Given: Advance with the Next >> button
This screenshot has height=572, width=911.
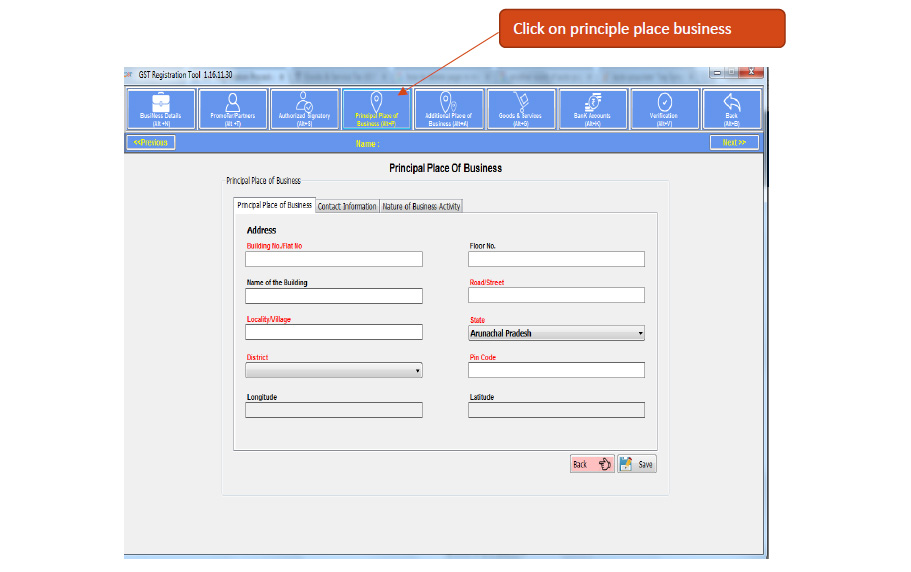Looking at the screenshot, I should tap(734, 142).
